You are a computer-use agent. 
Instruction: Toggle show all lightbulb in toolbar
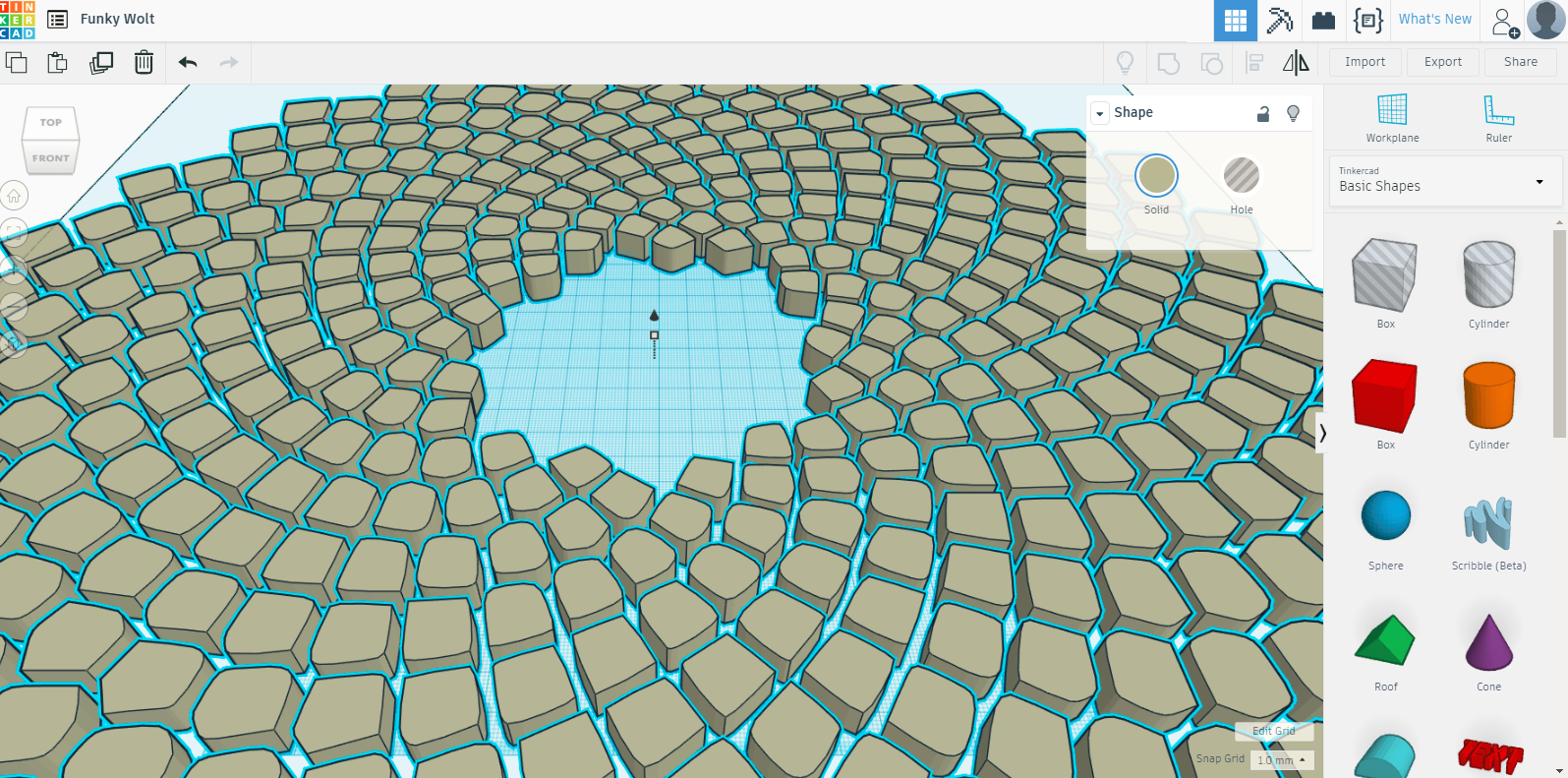pyautogui.click(x=1126, y=63)
